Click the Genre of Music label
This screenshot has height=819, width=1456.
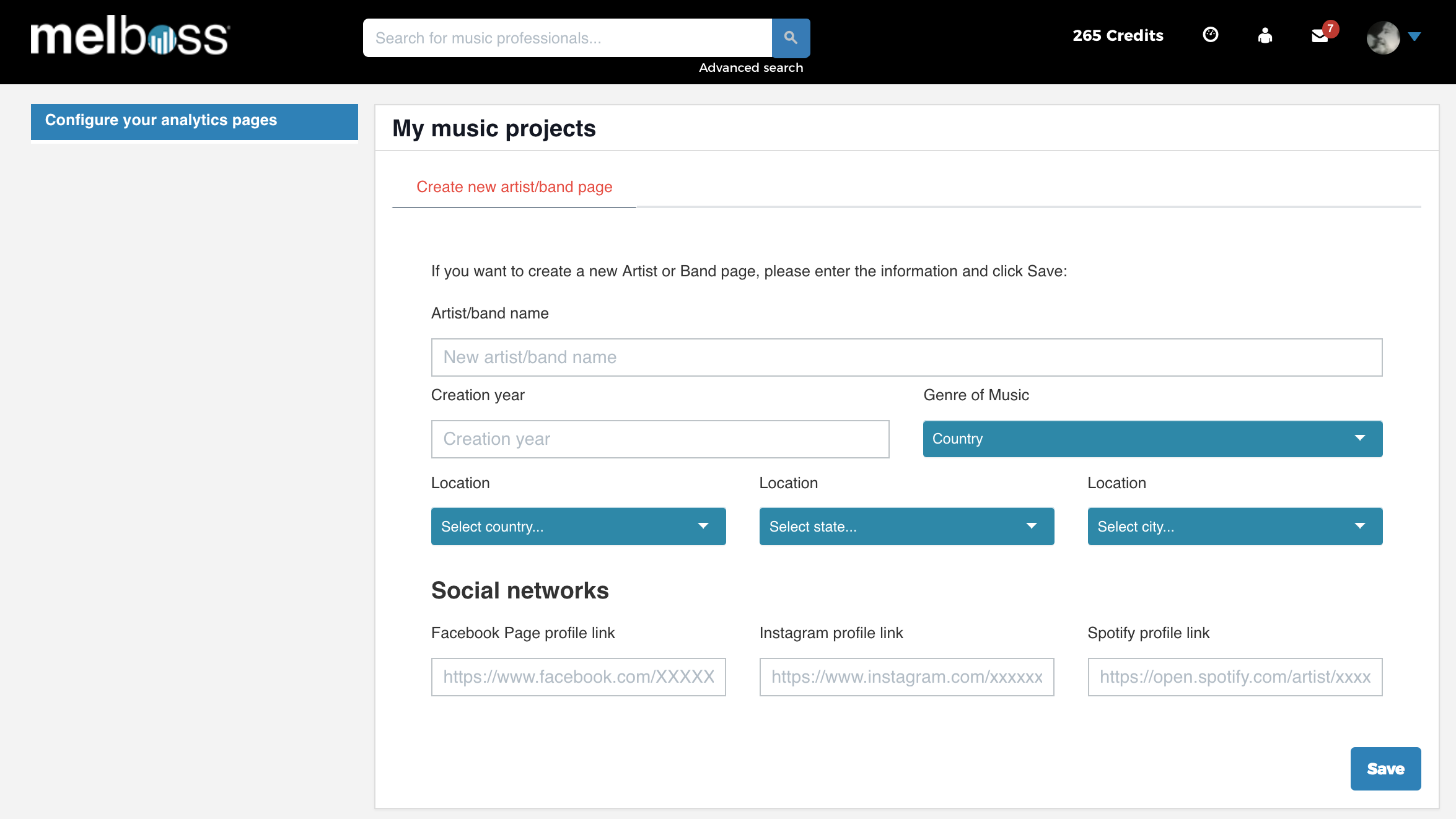point(976,395)
